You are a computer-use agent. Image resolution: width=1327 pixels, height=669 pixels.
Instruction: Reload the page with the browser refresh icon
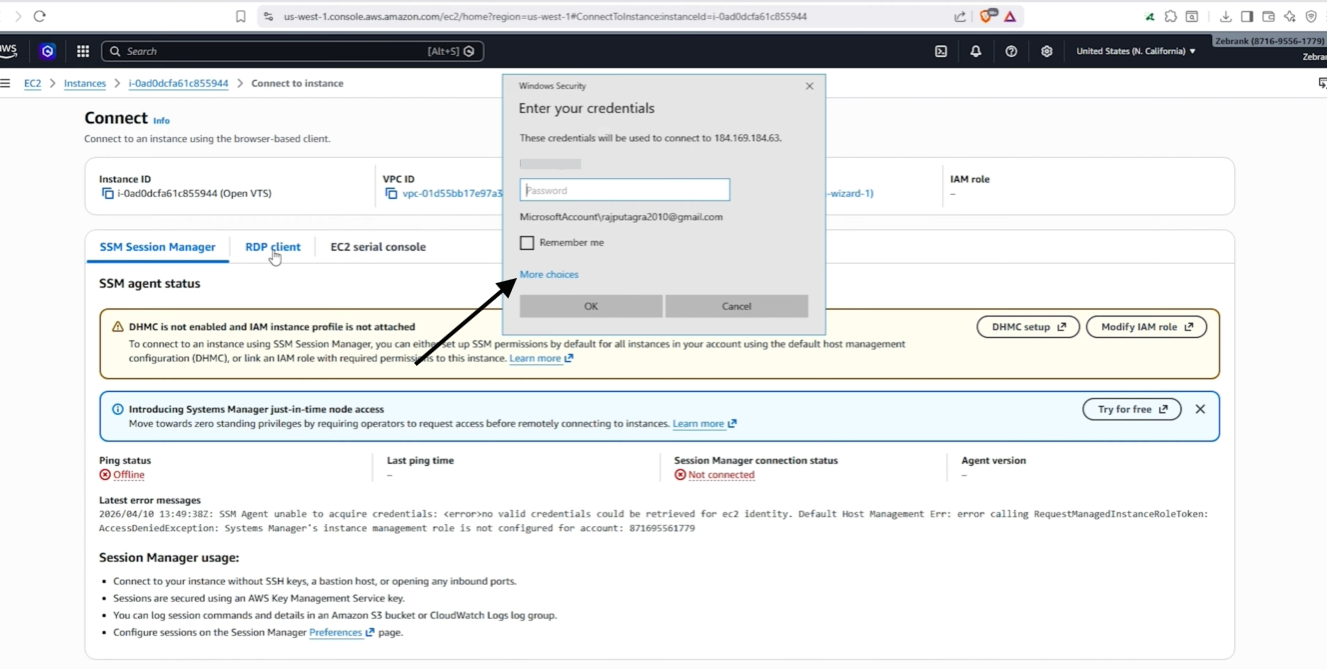[x=40, y=16]
